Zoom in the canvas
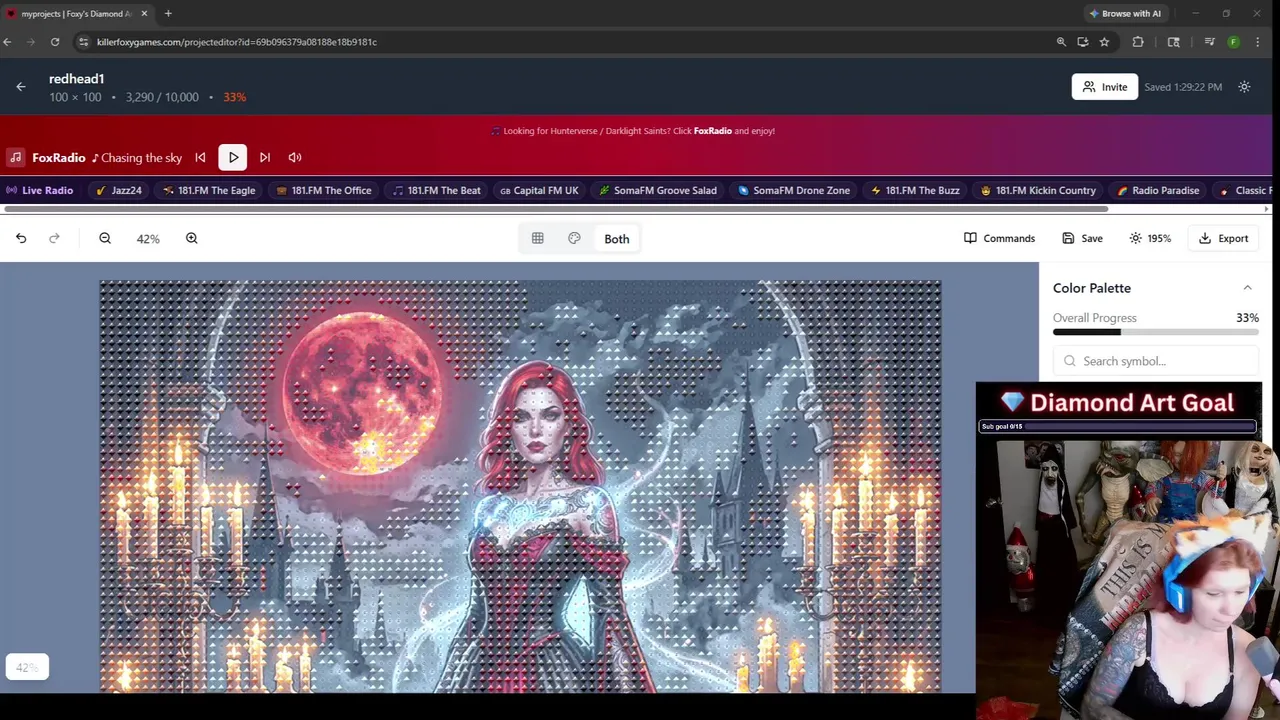This screenshot has height=720, width=1280. click(x=192, y=238)
